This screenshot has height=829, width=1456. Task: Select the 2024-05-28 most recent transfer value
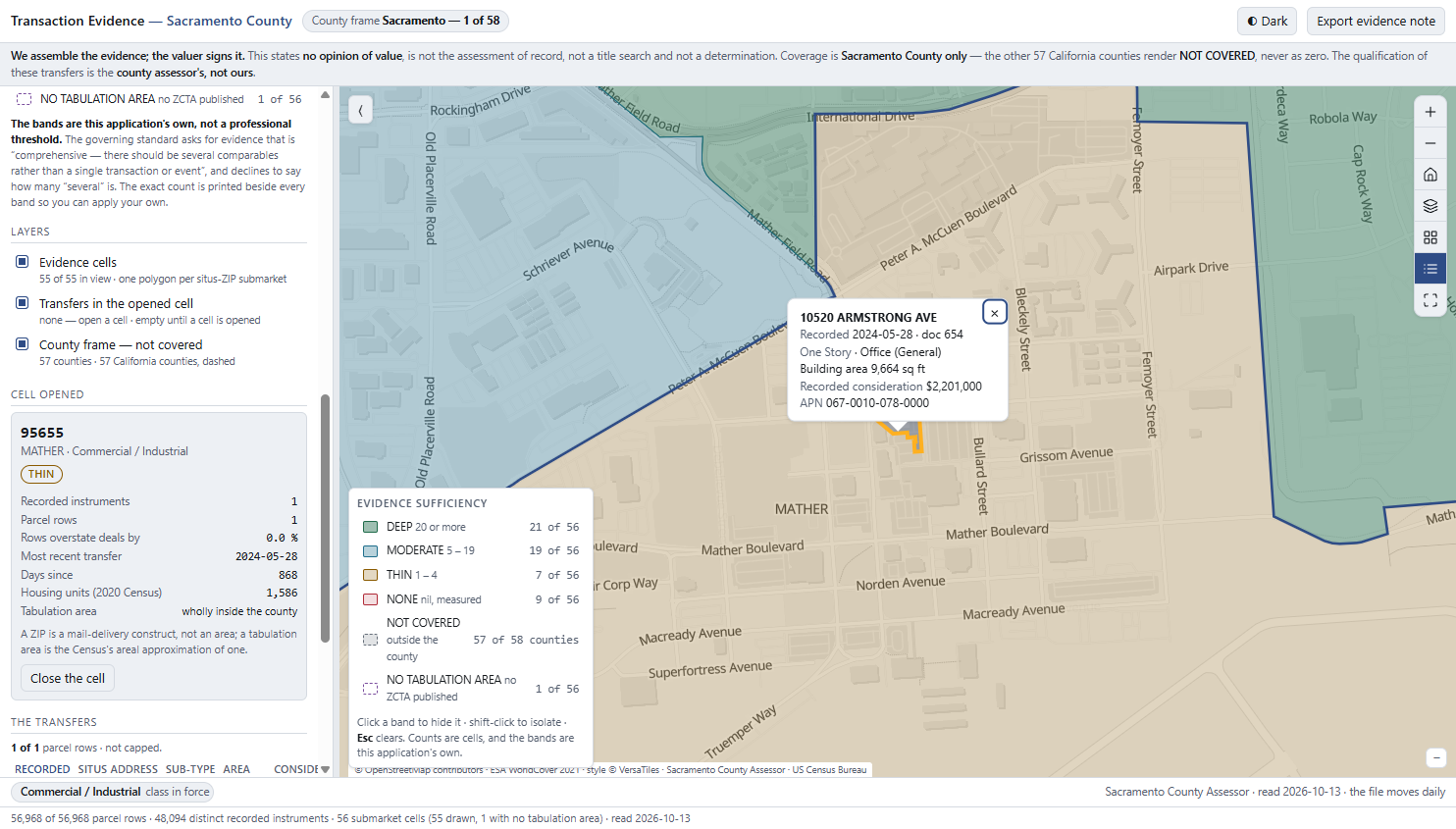[x=266, y=556]
